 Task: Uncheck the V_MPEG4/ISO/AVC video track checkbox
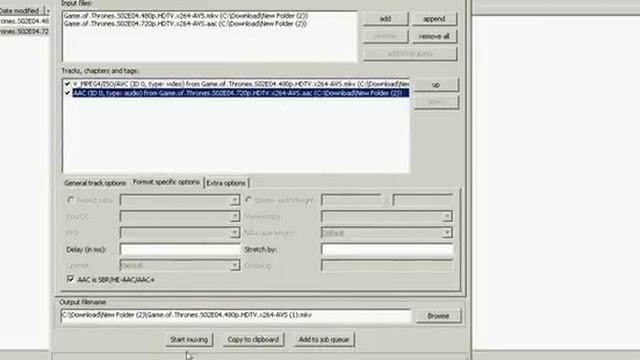(x=67, y=84)
